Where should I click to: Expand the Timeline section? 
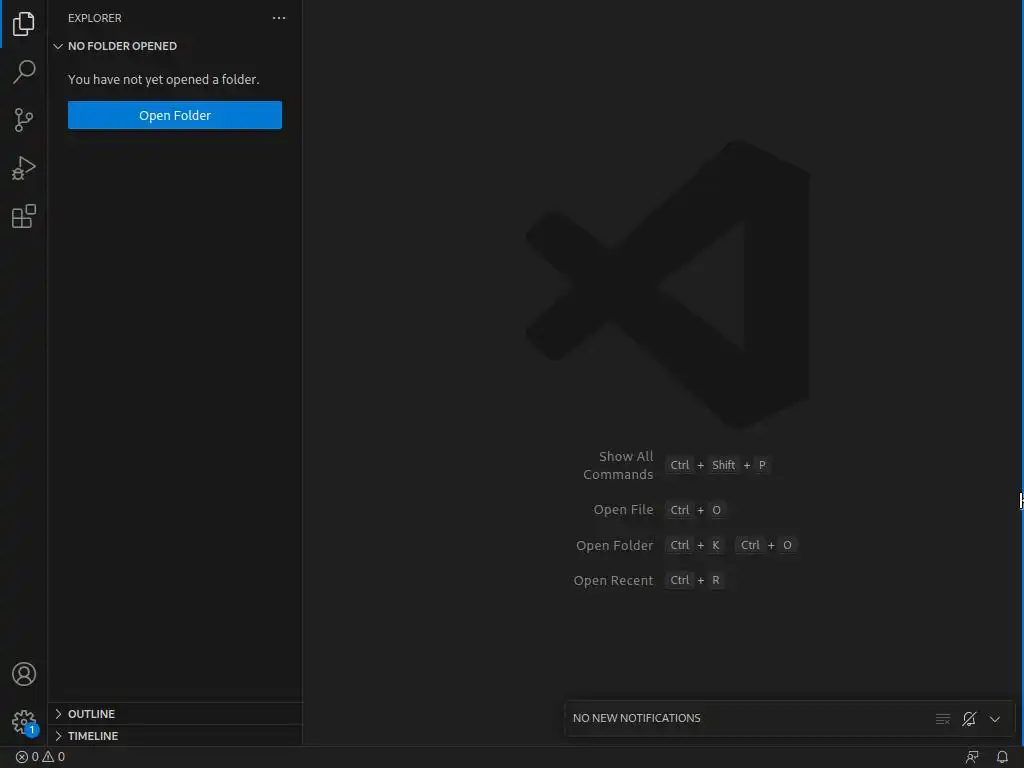175,736
